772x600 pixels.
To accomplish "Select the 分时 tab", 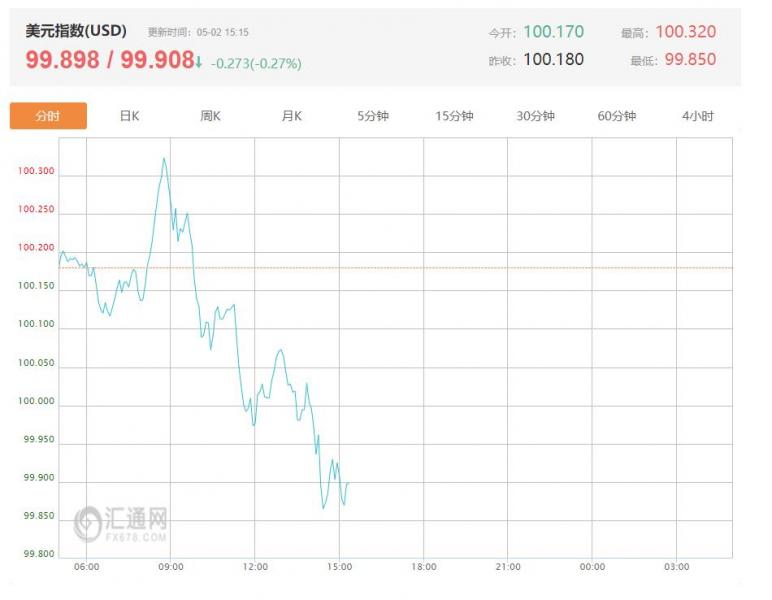I will pos(48,116).
